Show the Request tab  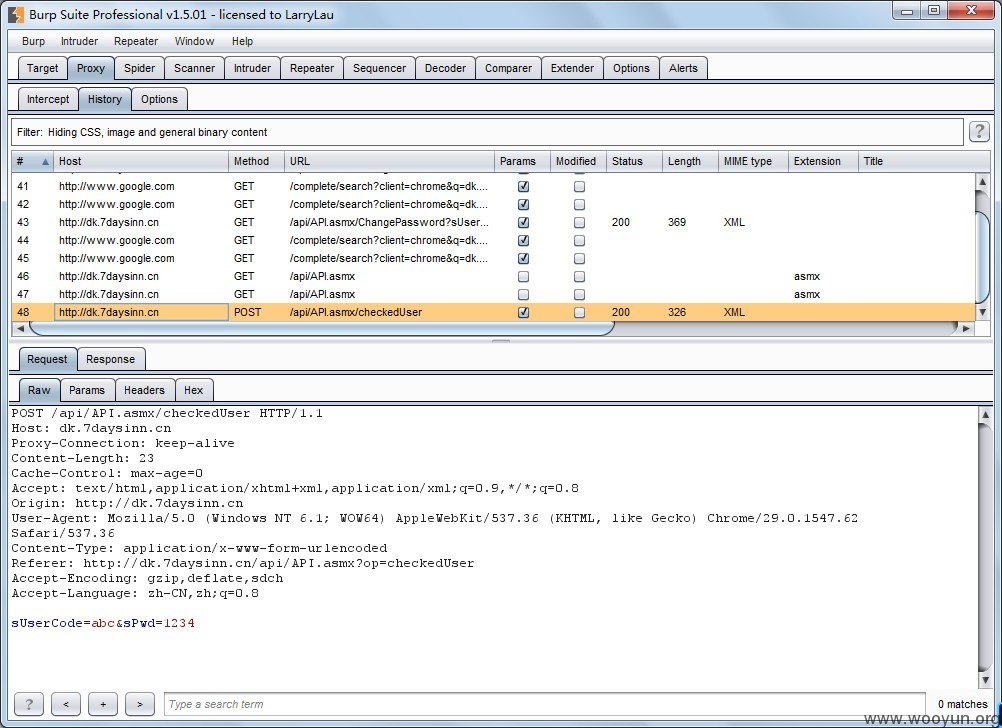pos(47,359)
